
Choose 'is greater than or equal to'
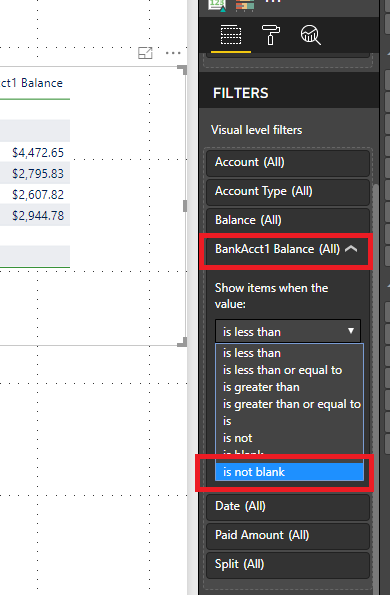[x=289, y=404]
